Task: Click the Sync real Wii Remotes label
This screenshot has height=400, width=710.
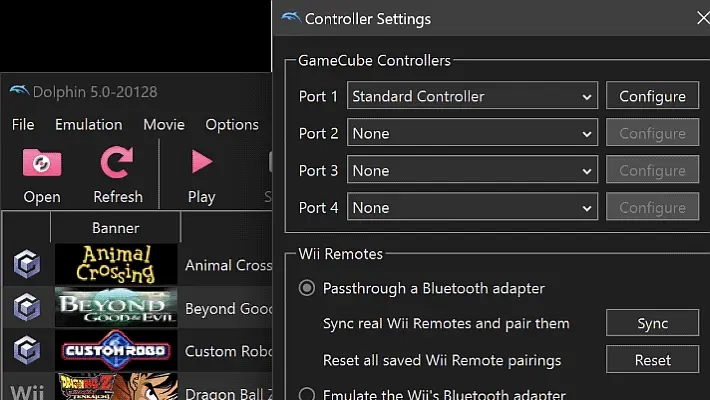Action: 446,323
